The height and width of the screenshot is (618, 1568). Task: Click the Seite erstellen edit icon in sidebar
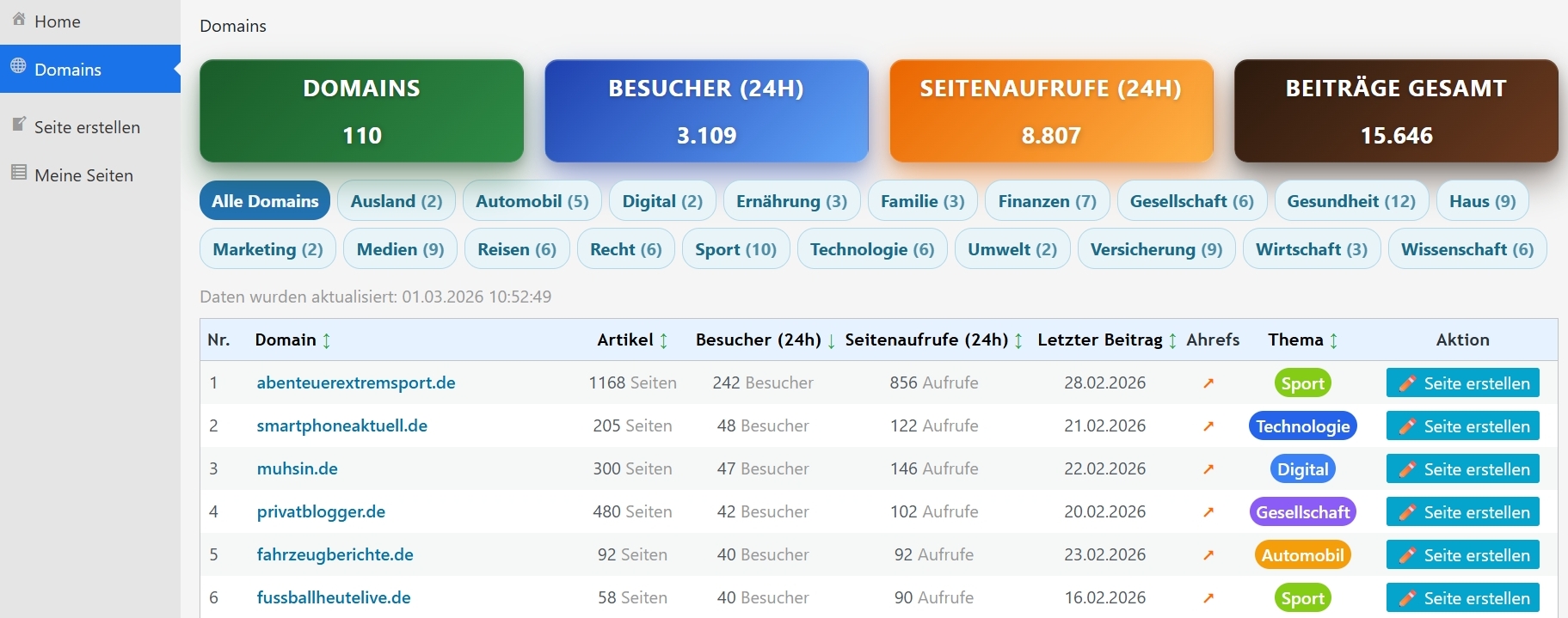coord(19,125)
